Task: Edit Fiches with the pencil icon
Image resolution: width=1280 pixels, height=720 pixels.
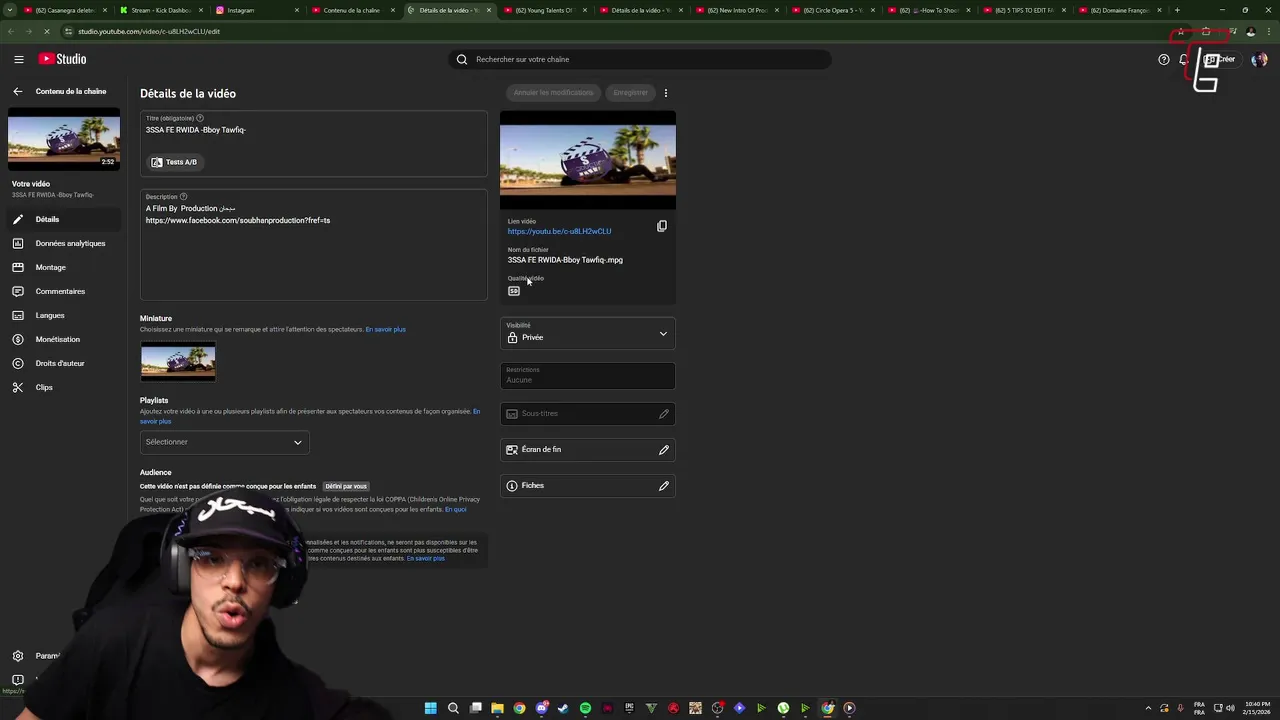Action: coord(663,486)
